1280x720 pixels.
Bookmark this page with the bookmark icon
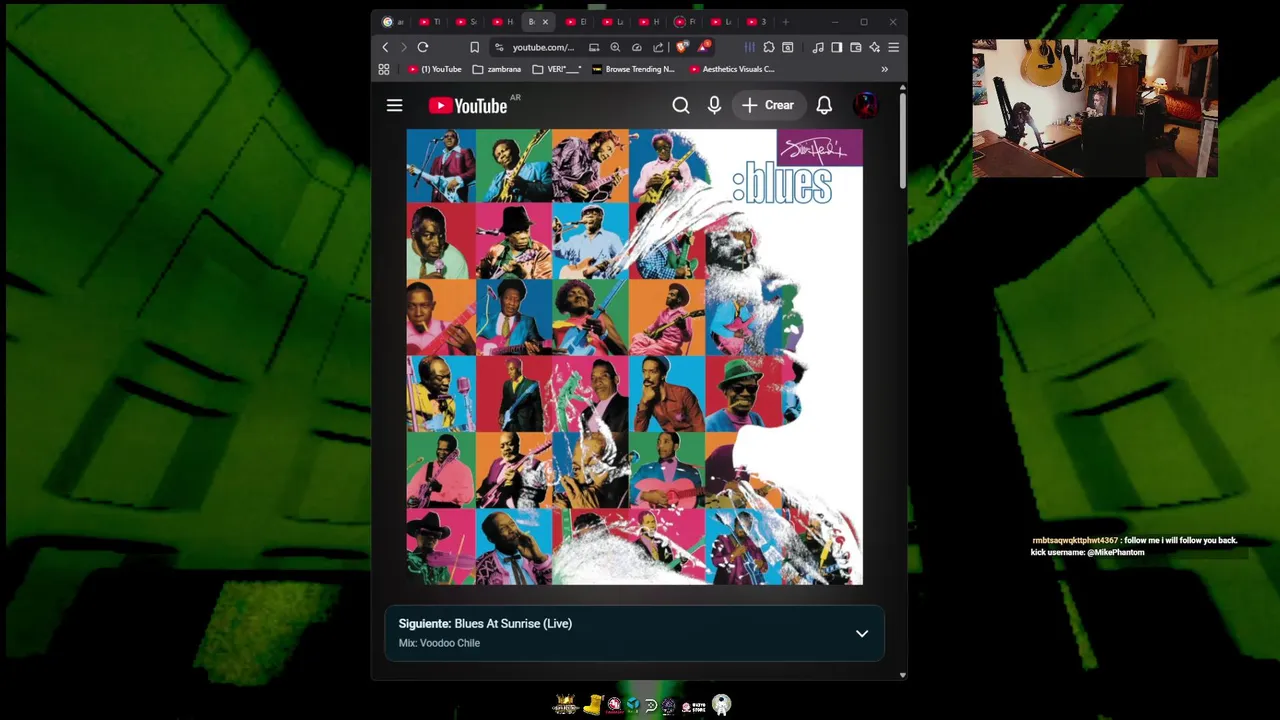474,47
